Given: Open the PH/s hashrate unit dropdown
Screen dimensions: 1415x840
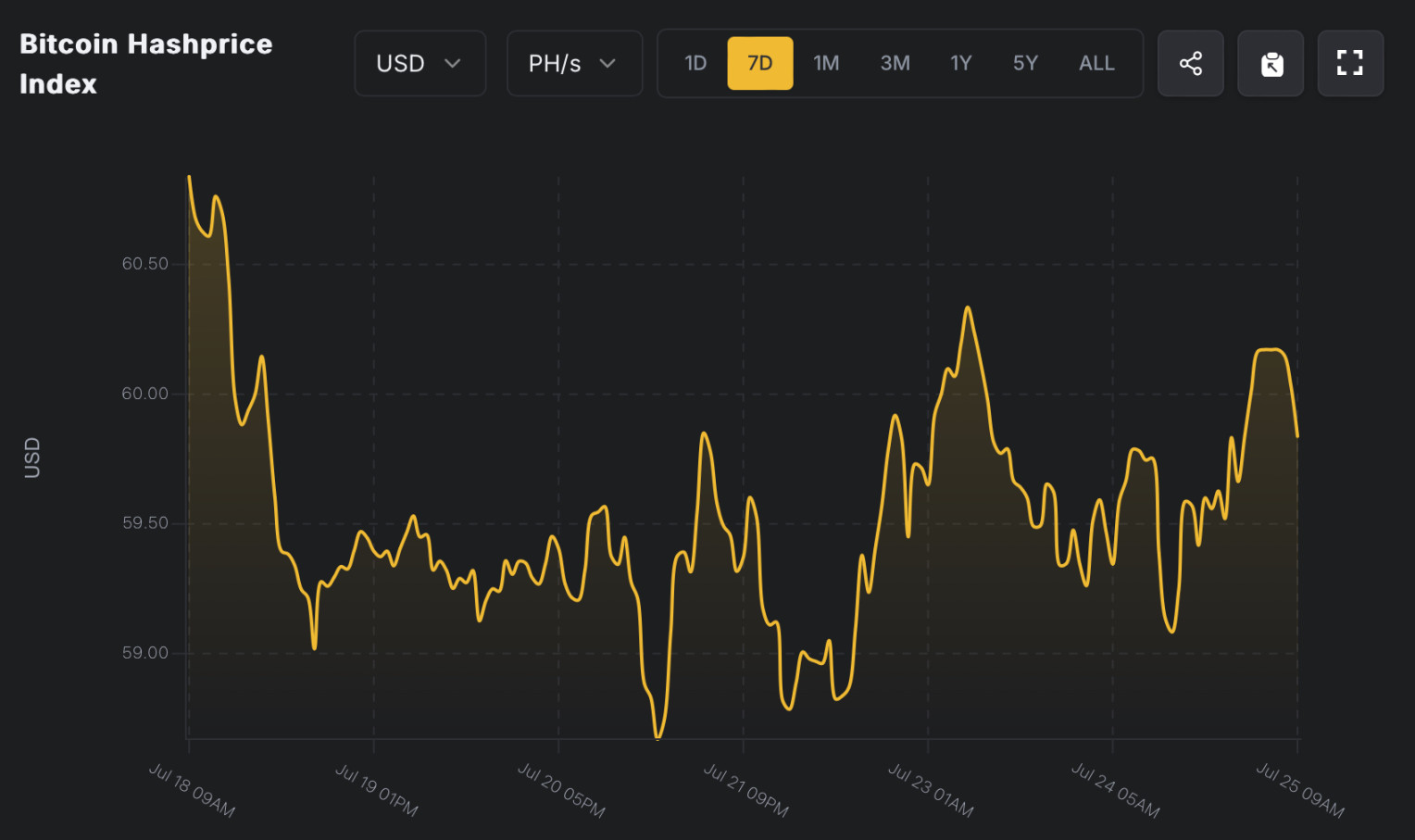Looking at the screenshot, I should (x=573, y=63).
